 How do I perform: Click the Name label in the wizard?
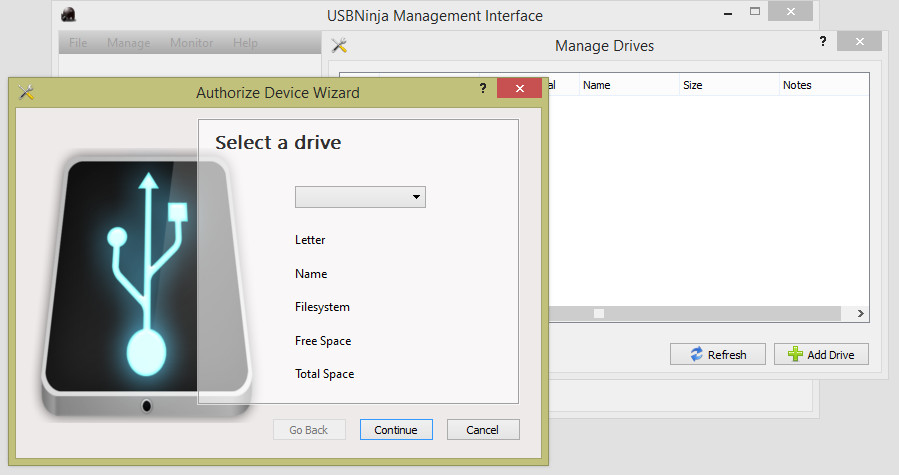pyautogui.click(x=311, y=274)
